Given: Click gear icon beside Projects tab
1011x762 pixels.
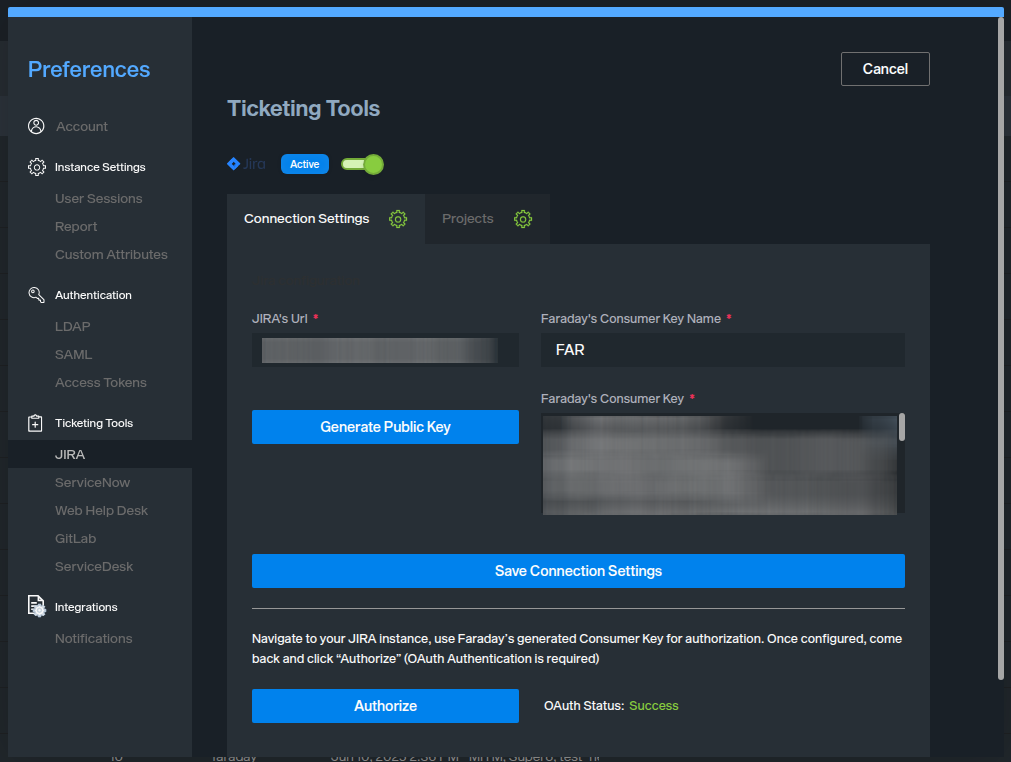Looking at the screenshot, I should (x=523, y=219).
